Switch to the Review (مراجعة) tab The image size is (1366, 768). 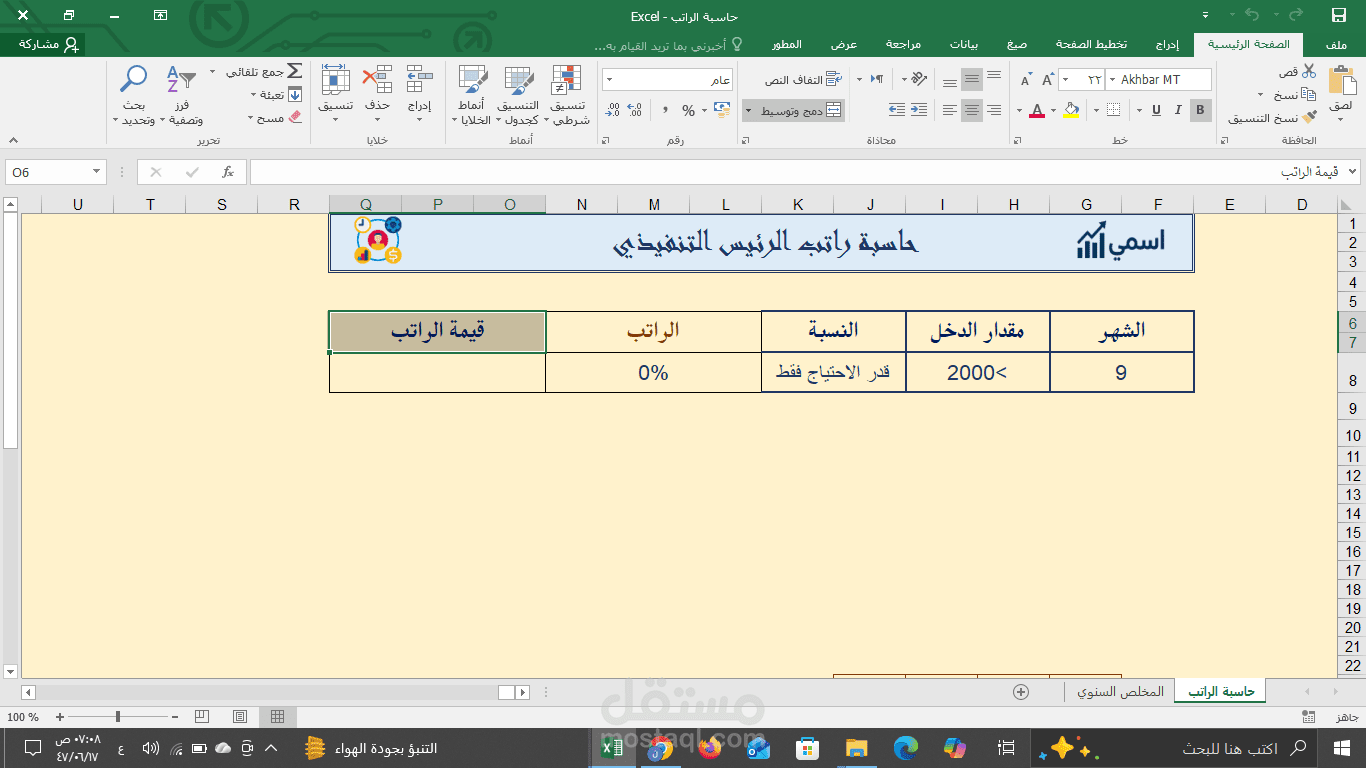903,45
